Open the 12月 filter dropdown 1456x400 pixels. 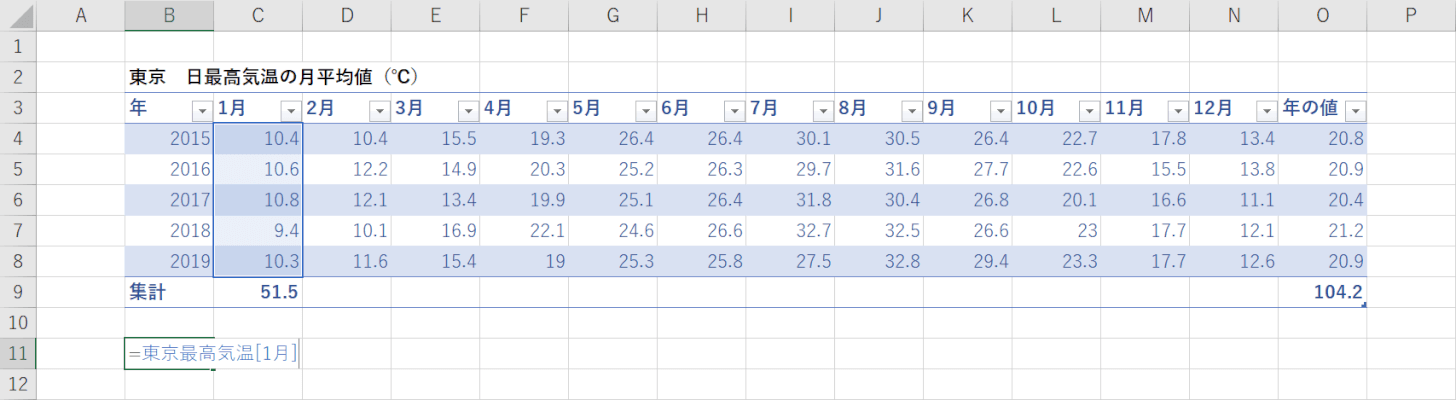(x=1266, y=111)
